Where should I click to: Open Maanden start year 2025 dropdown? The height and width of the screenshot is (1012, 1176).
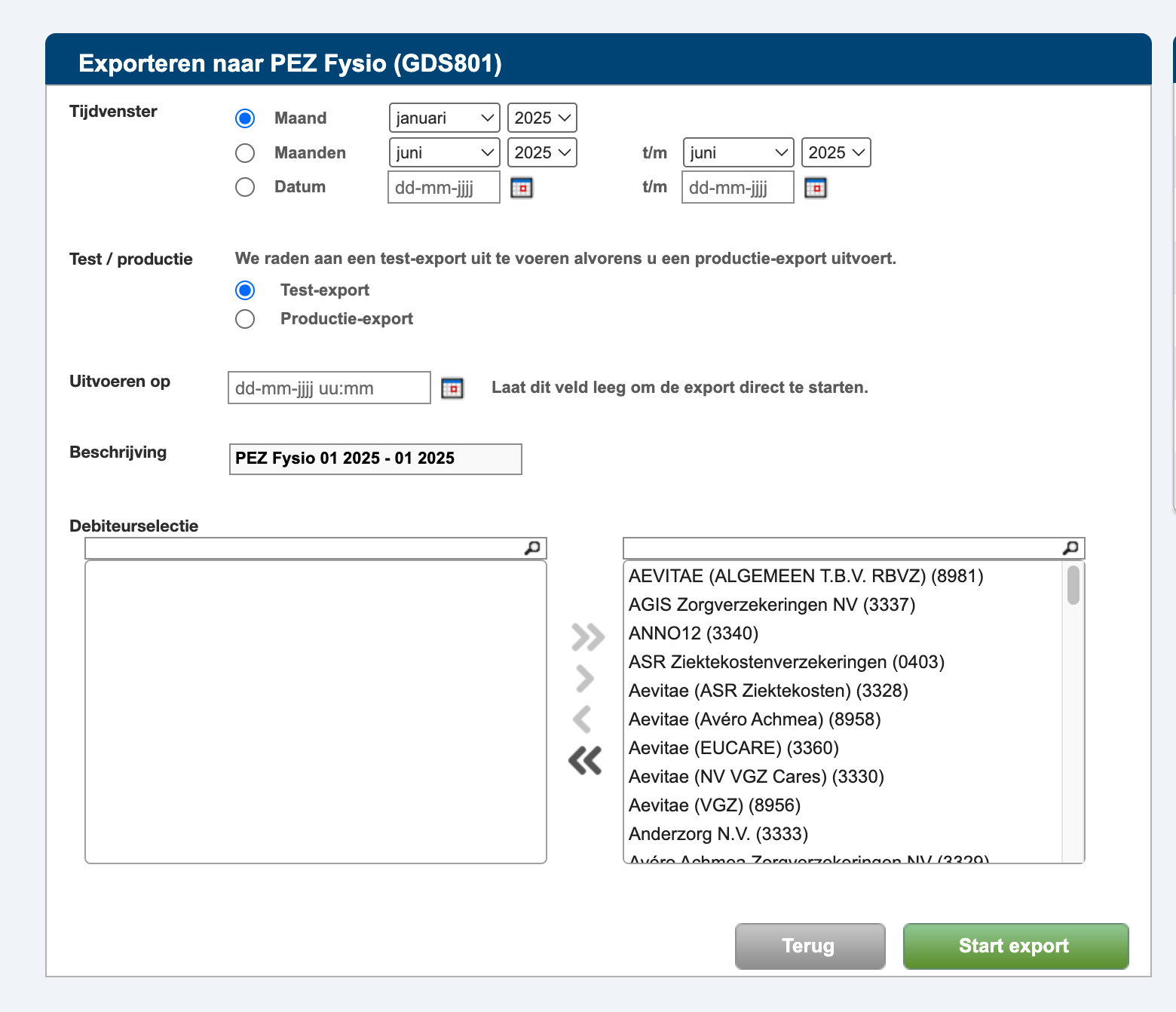click(542, 152)
